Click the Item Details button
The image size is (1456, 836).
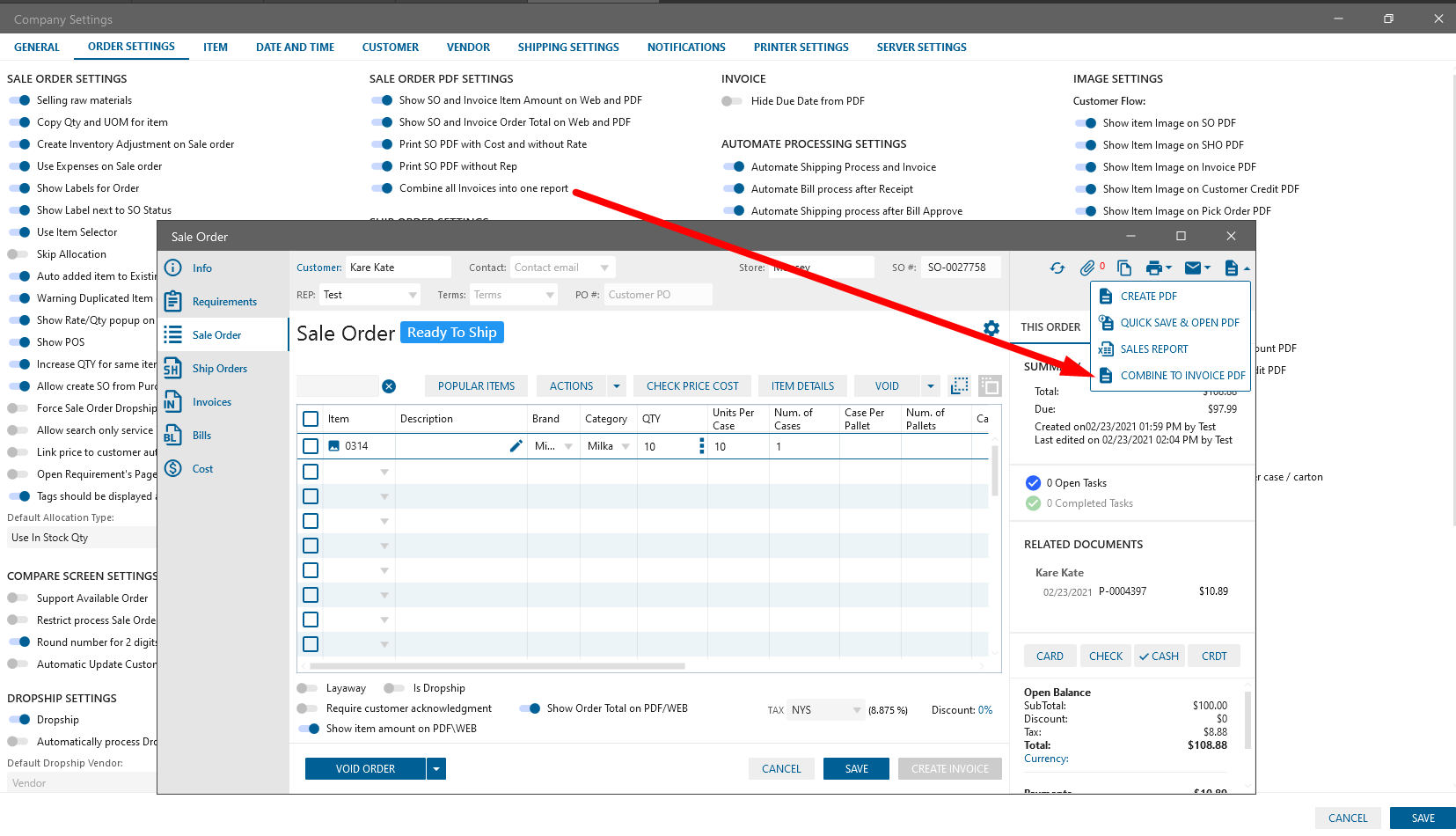pos(802,386)
